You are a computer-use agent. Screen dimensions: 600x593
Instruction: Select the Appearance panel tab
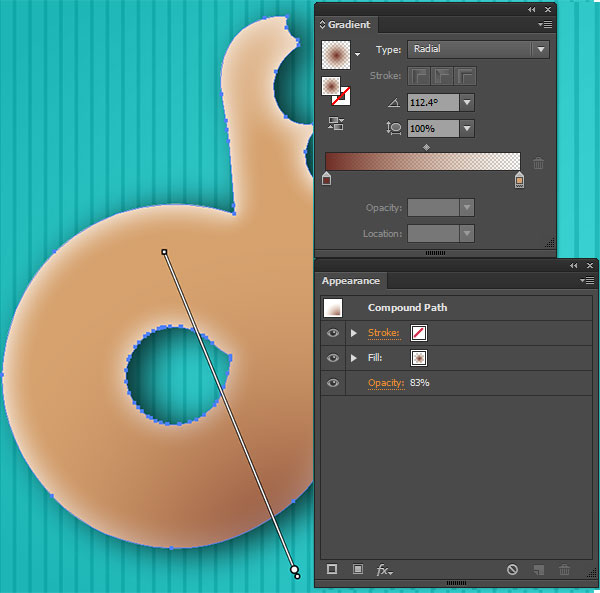coord(350,281)
